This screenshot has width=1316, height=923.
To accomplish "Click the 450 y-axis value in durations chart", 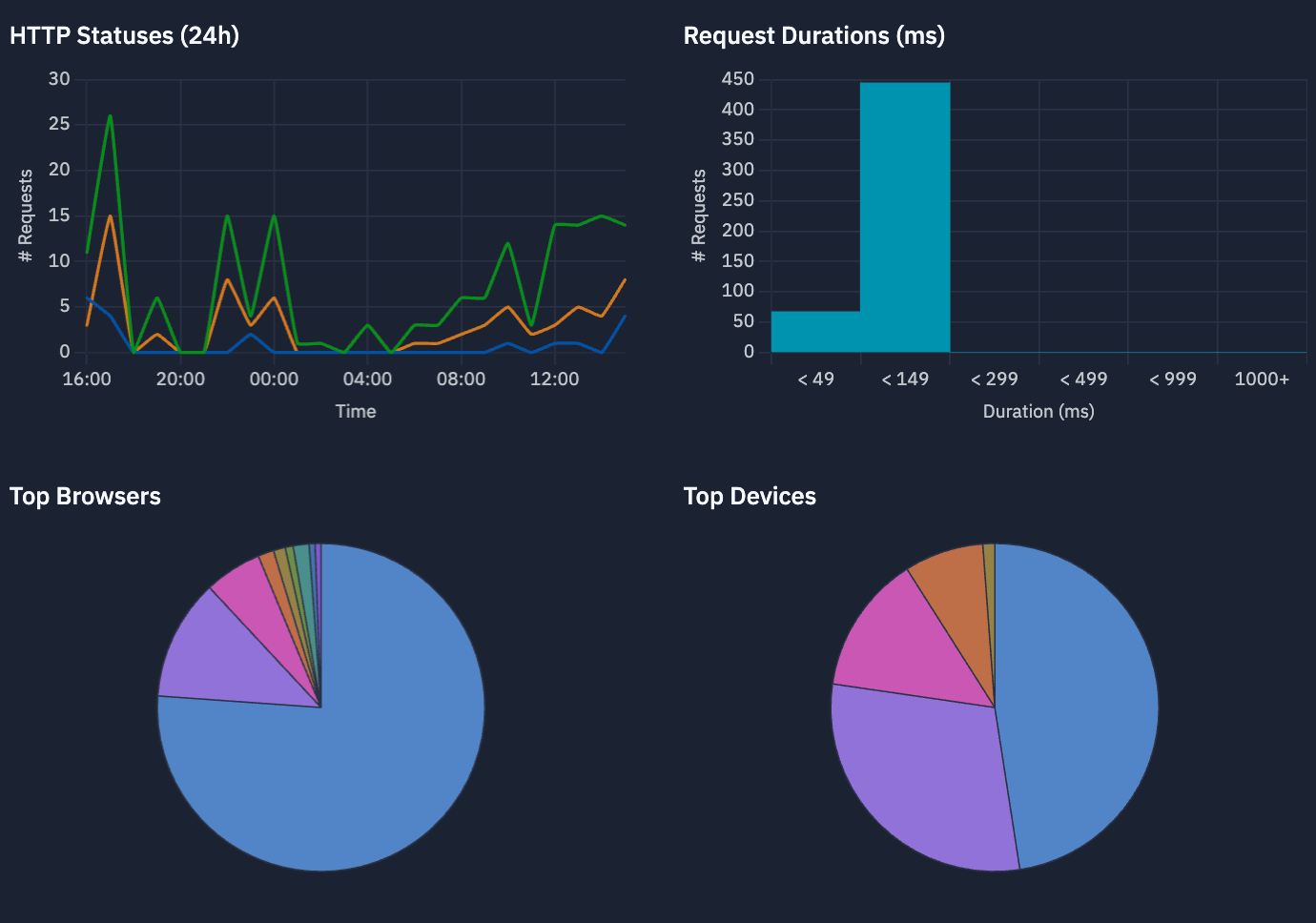I will pyautogui.click(x=738, y=79).
